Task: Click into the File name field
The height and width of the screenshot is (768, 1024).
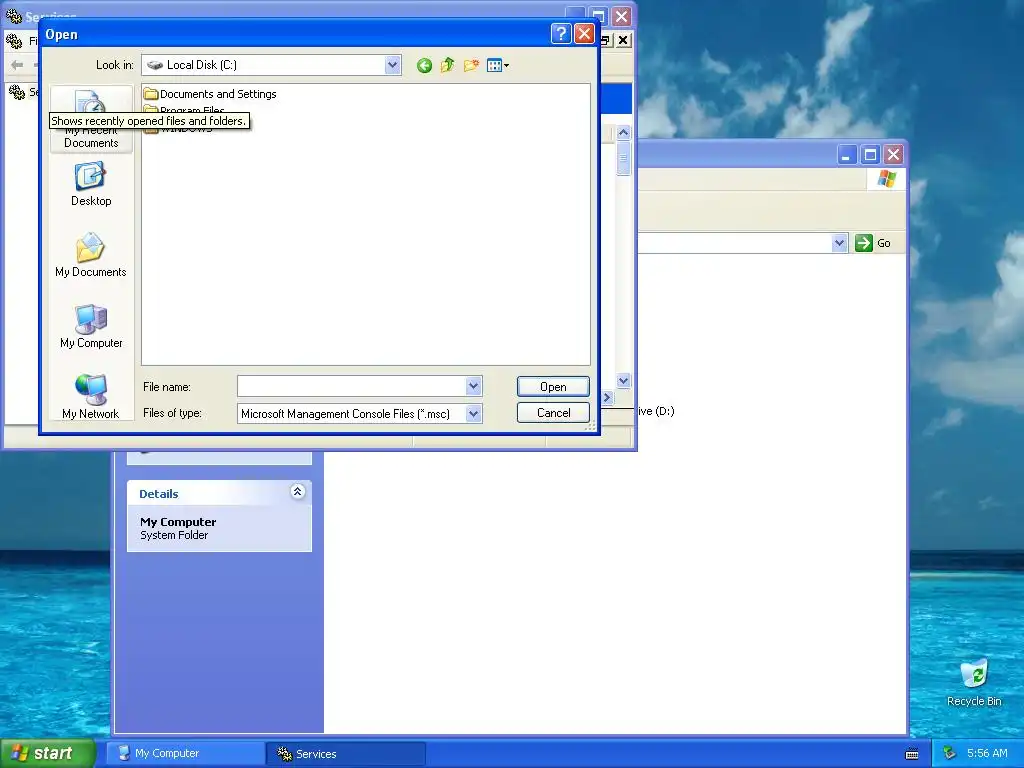Action: 352,387
